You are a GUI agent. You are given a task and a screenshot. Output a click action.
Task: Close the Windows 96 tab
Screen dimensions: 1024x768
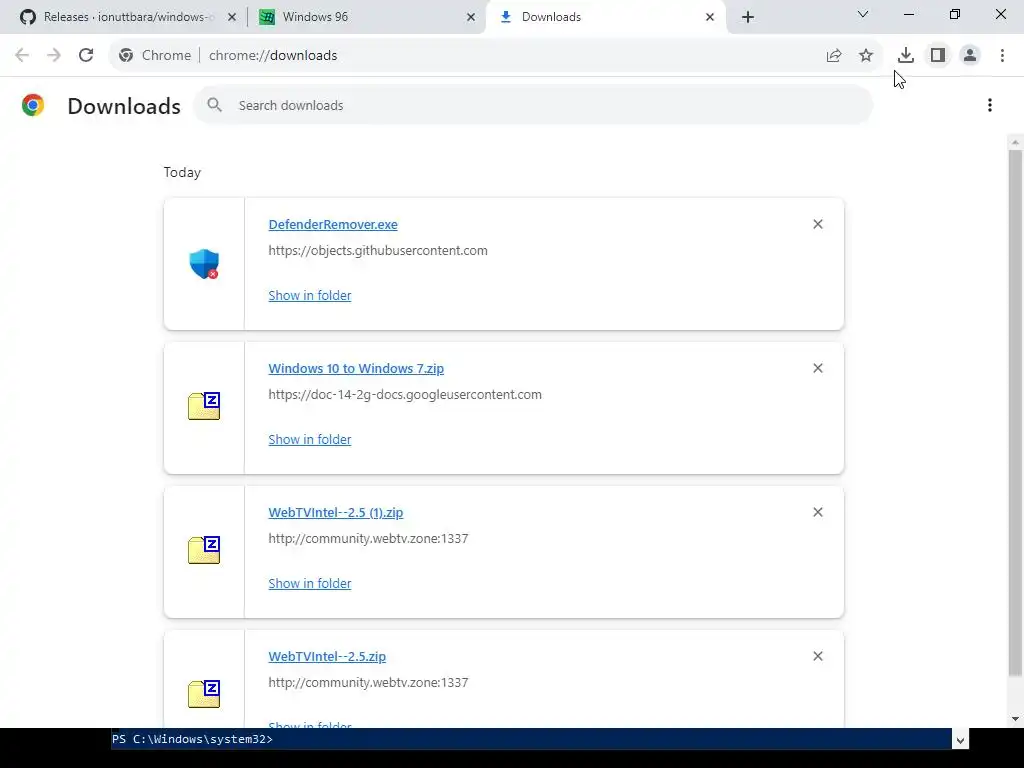click(471, 17)
